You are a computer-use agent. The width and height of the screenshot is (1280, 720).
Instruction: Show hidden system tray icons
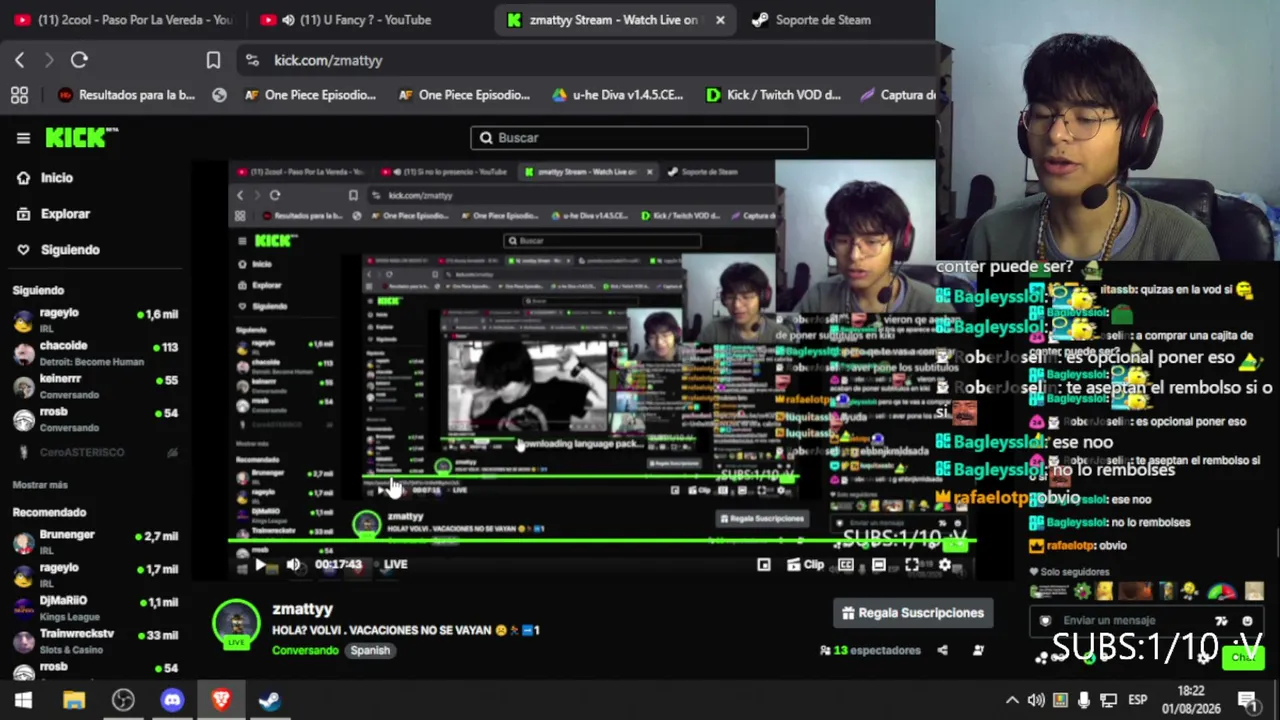(1012, 700)
